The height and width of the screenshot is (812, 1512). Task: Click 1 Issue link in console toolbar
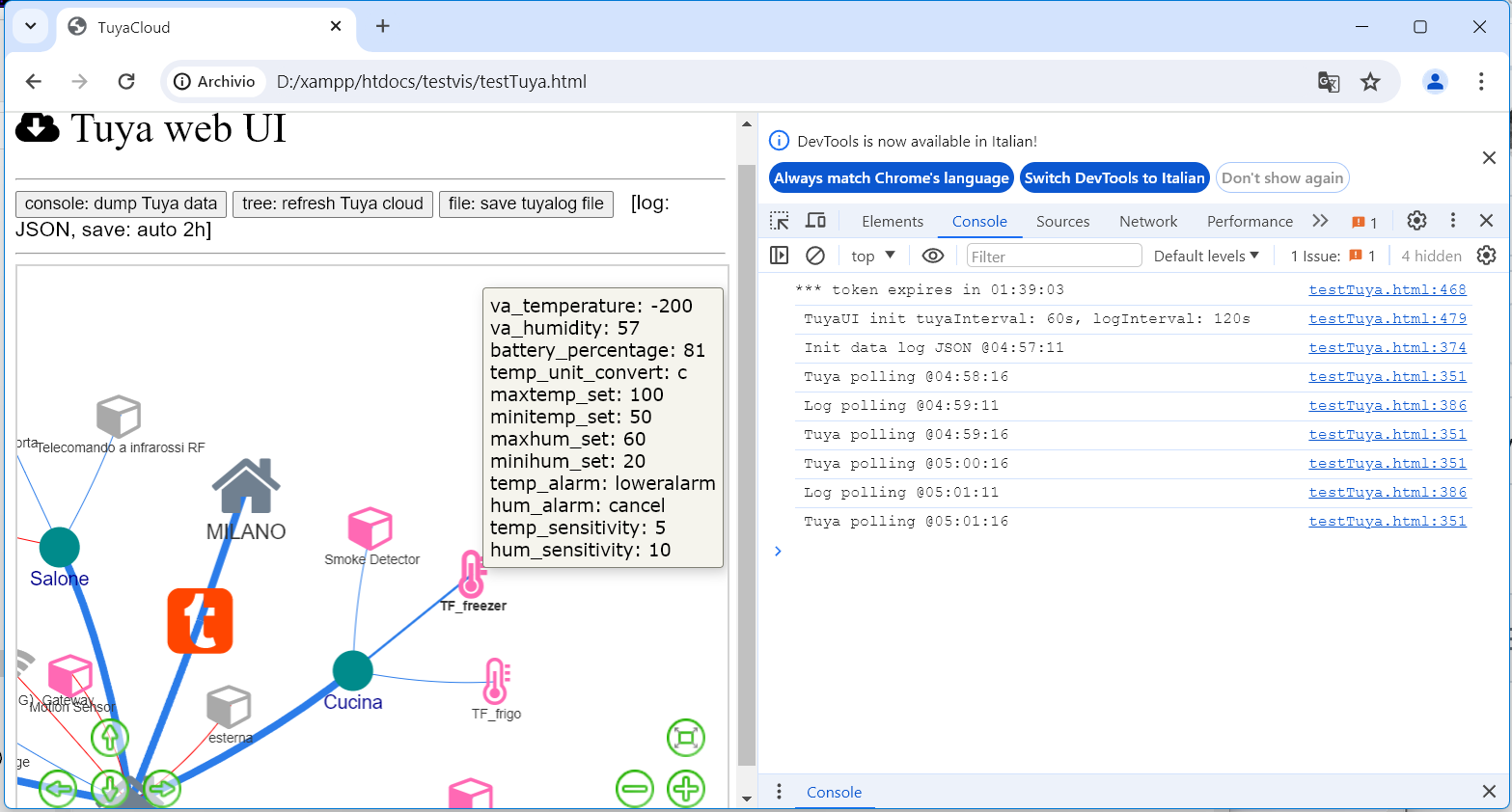coord(1333,256)
